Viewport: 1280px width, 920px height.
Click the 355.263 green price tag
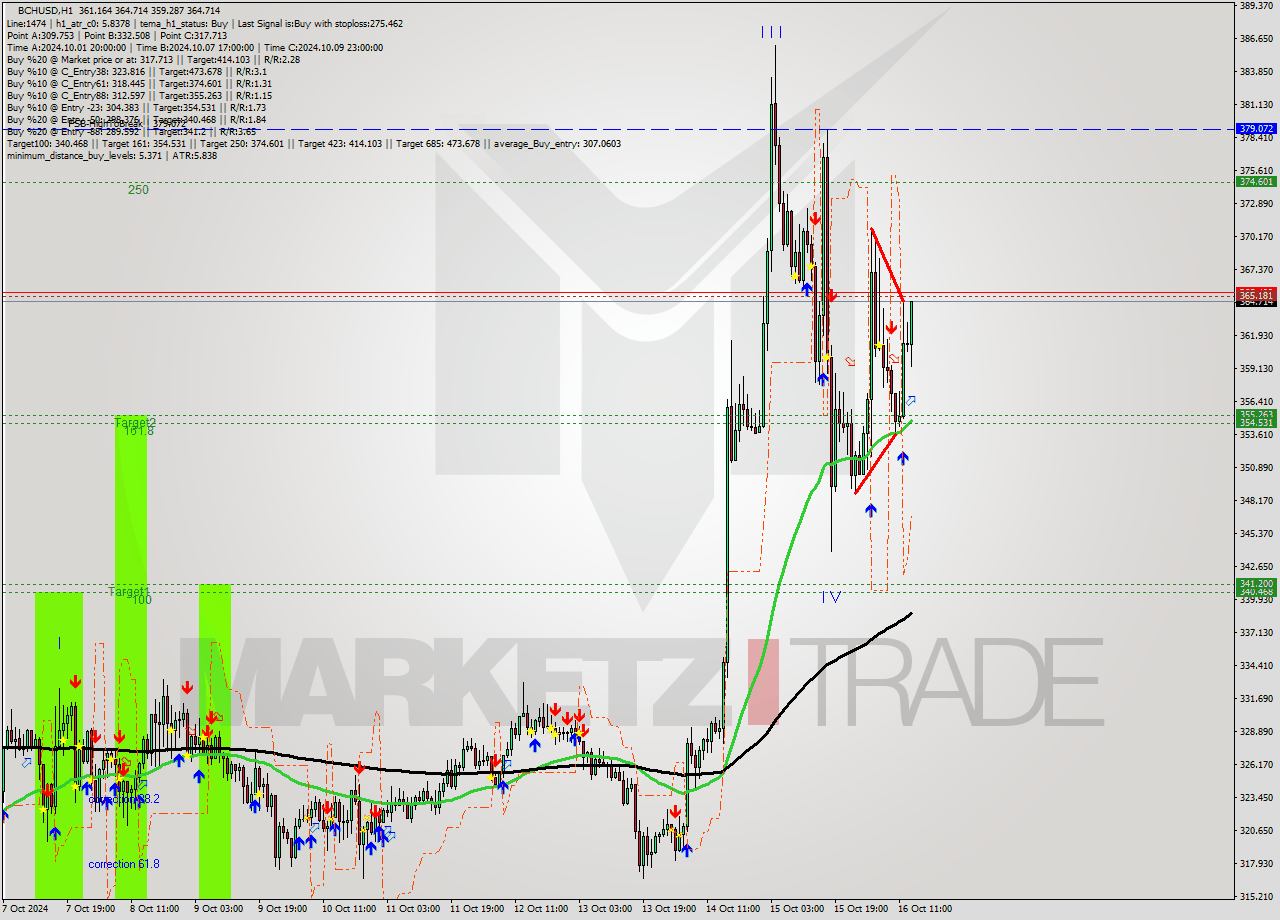(x=1256, y=414)
